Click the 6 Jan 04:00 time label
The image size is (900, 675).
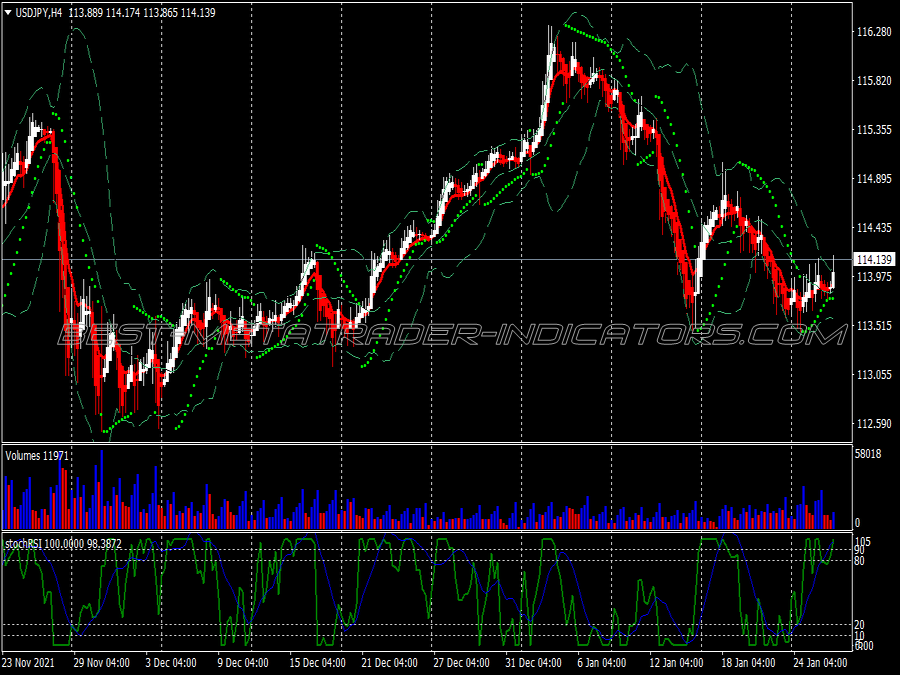coord(602,662)
